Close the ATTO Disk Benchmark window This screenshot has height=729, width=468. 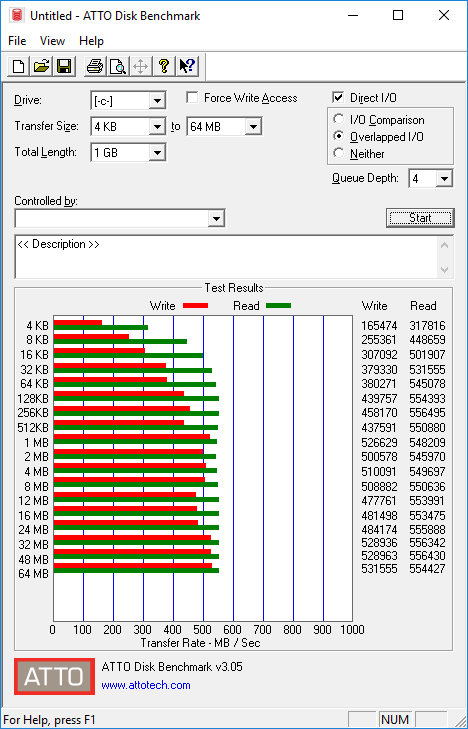coord(444,15)
